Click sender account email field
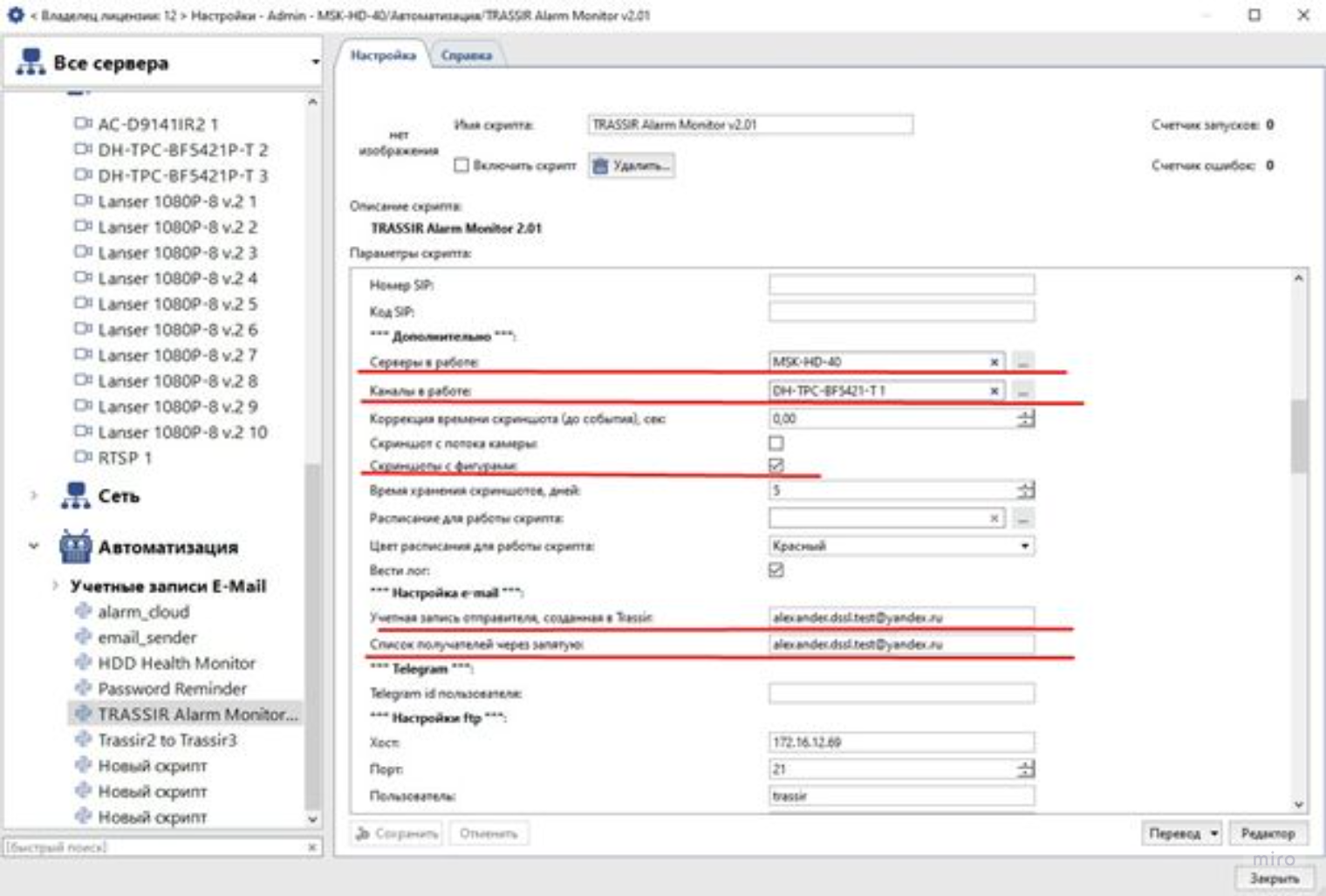This screenshot has width=1326, height=896. click(x=901, y=617)
